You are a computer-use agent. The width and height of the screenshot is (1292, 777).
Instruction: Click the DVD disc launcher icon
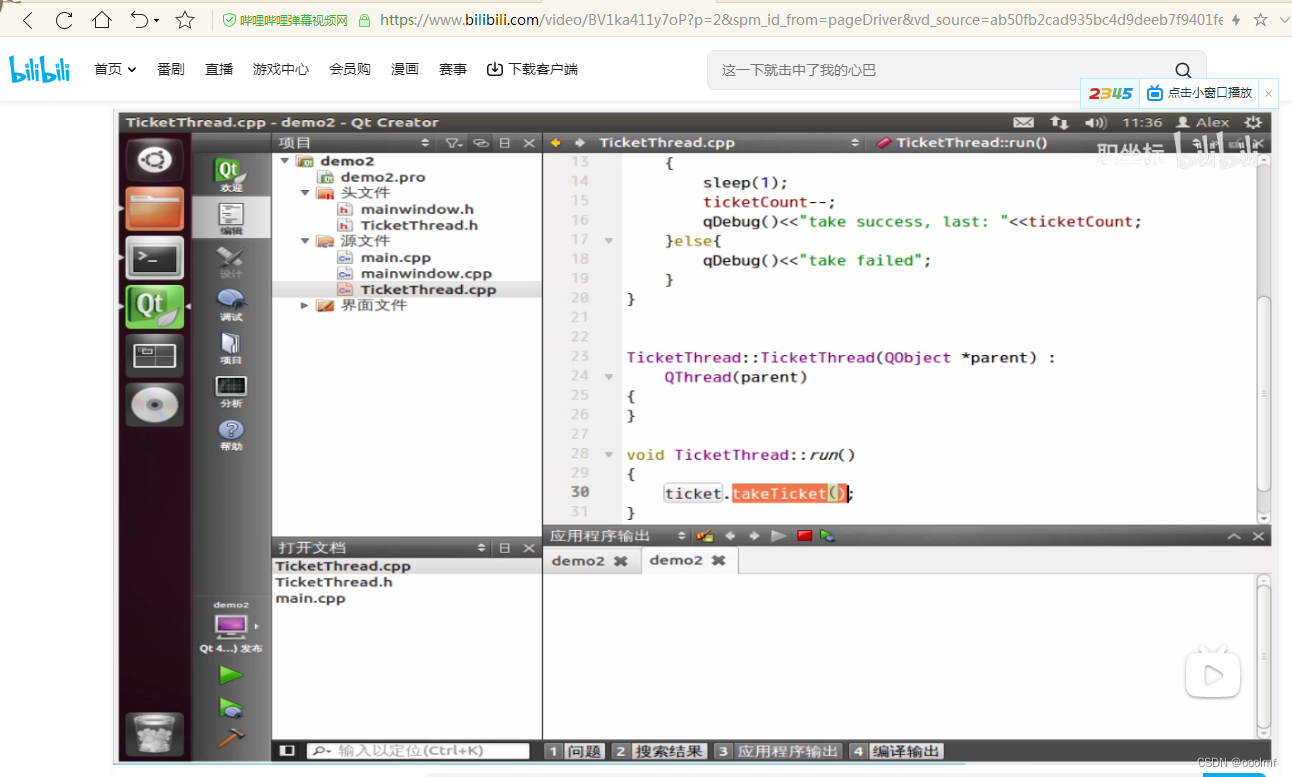pos(154,404)
